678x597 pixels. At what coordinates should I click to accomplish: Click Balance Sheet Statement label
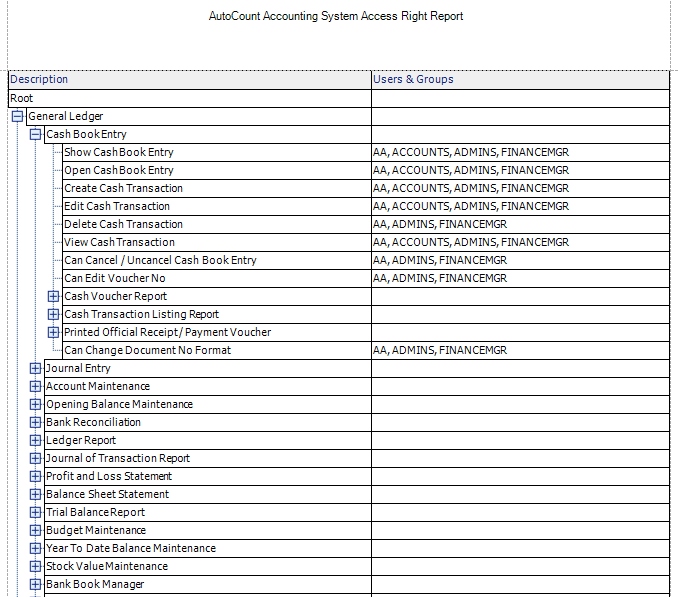tap(108, 495)
